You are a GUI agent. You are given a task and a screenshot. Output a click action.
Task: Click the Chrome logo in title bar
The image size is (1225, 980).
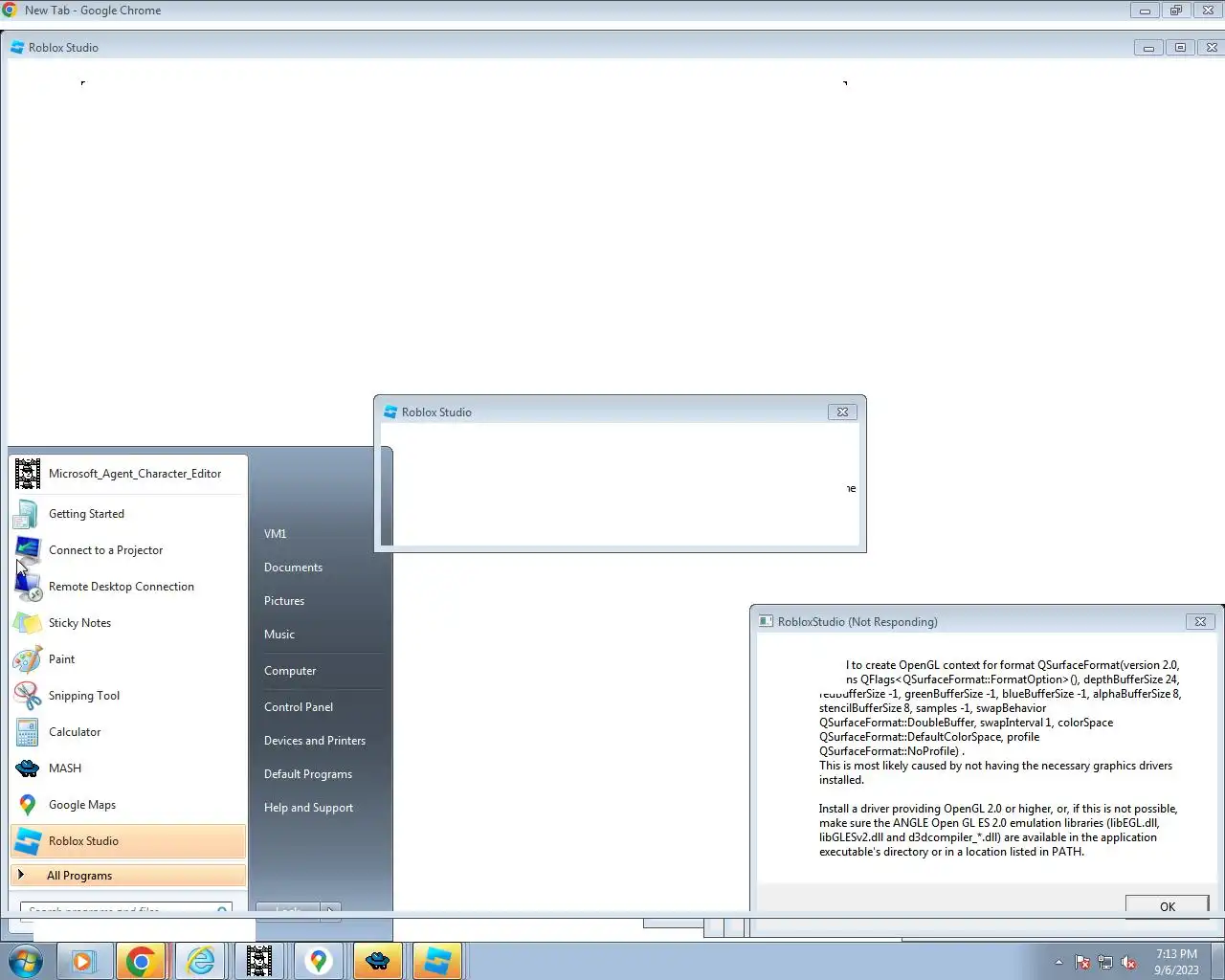click(10, 11)
